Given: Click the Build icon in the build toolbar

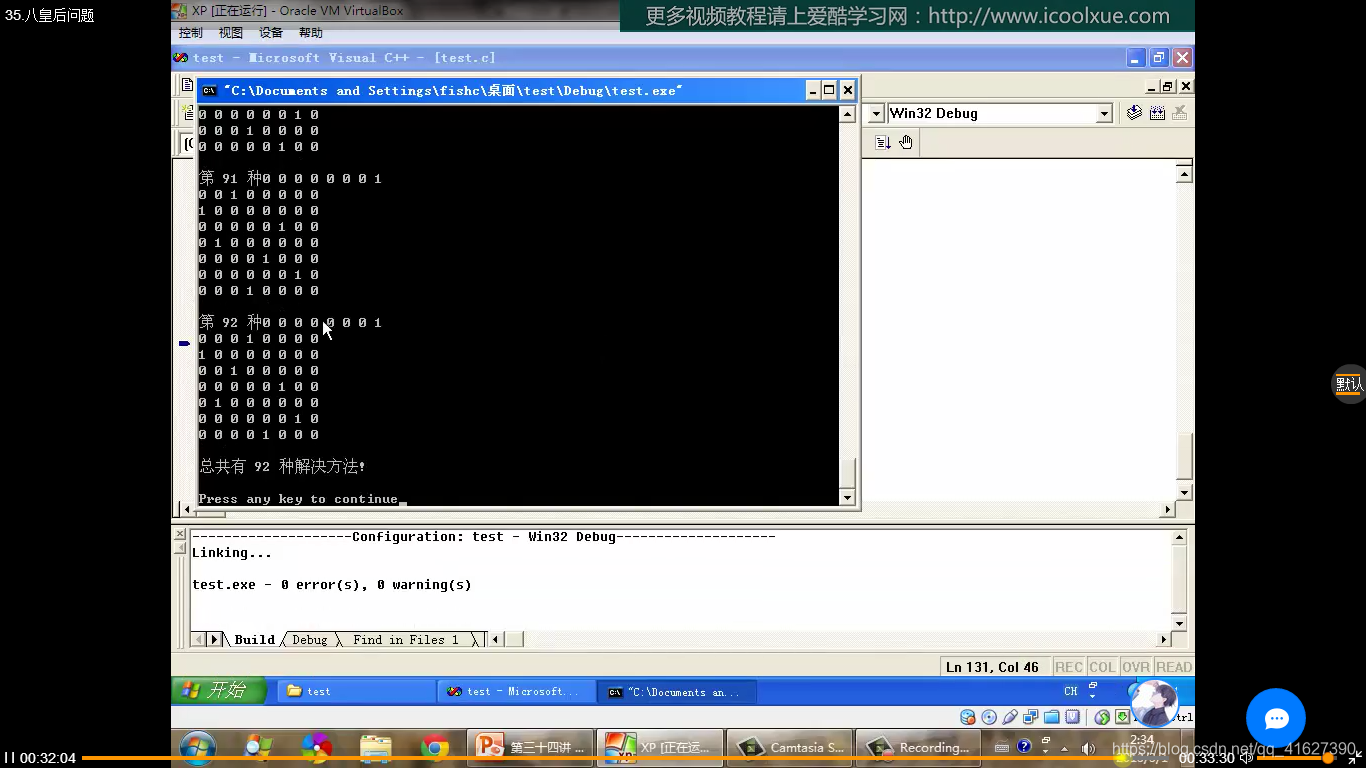Looking at the screenshot, I should (x=1157, y=113).
